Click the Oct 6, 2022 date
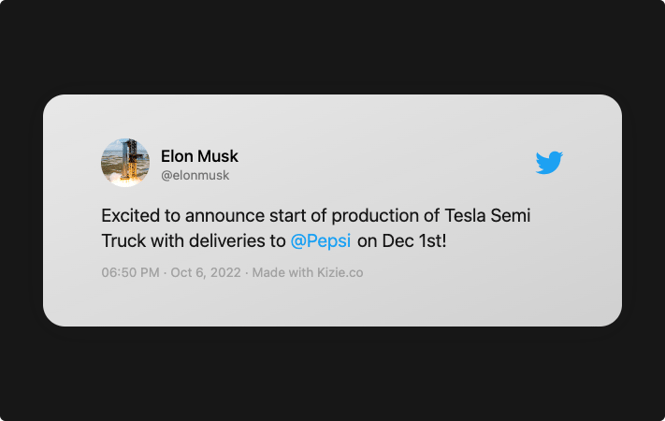 pos(206,272)
